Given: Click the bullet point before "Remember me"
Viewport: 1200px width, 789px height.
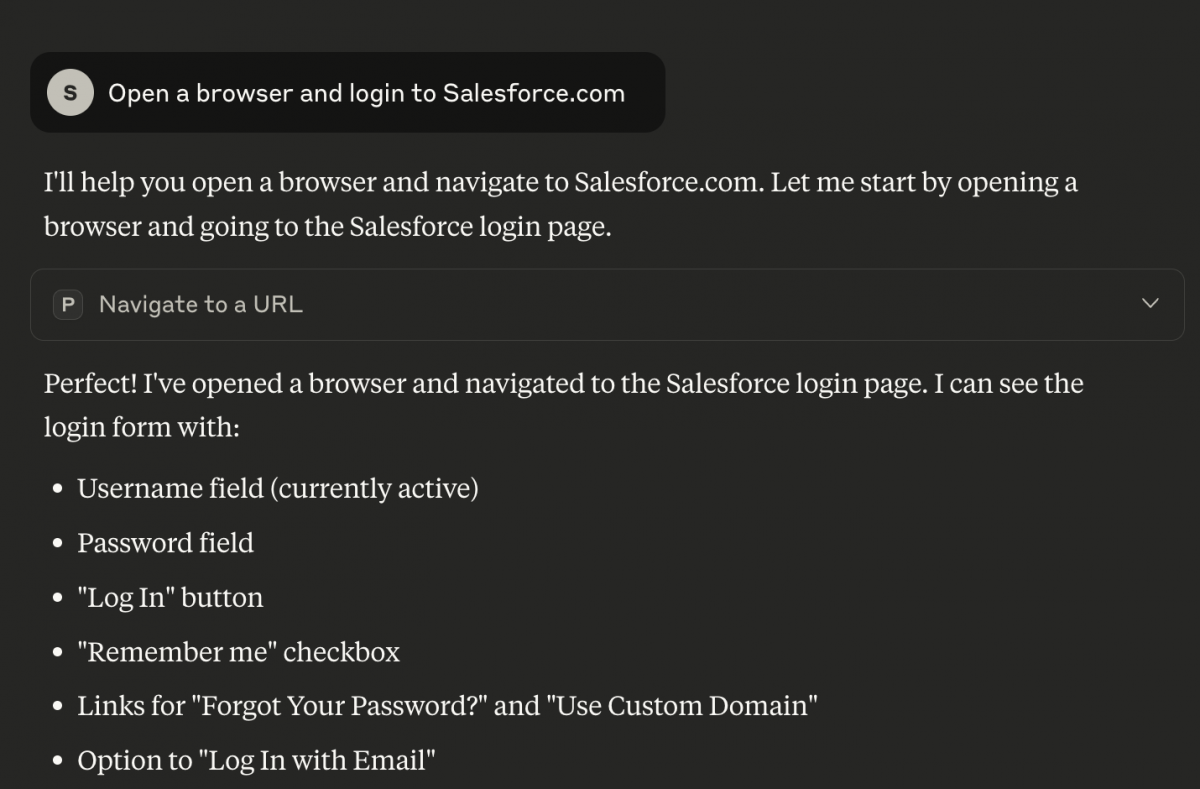Looking at the screenshot, I should pyautogui.click(x=58, y=653).
